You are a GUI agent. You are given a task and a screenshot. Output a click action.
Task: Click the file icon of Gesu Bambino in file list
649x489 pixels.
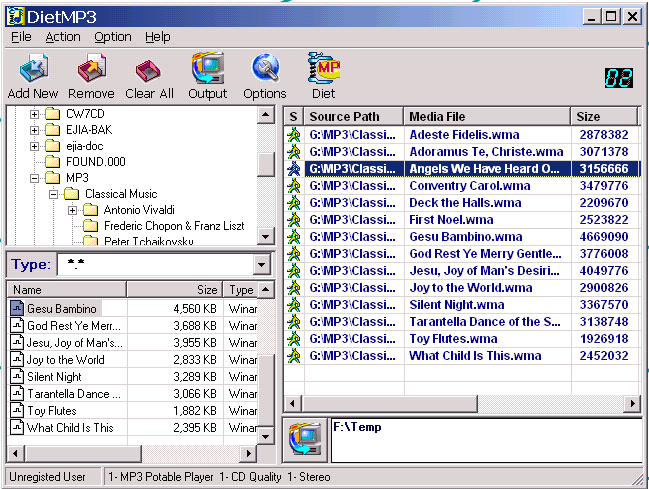[x=17, y=308]
